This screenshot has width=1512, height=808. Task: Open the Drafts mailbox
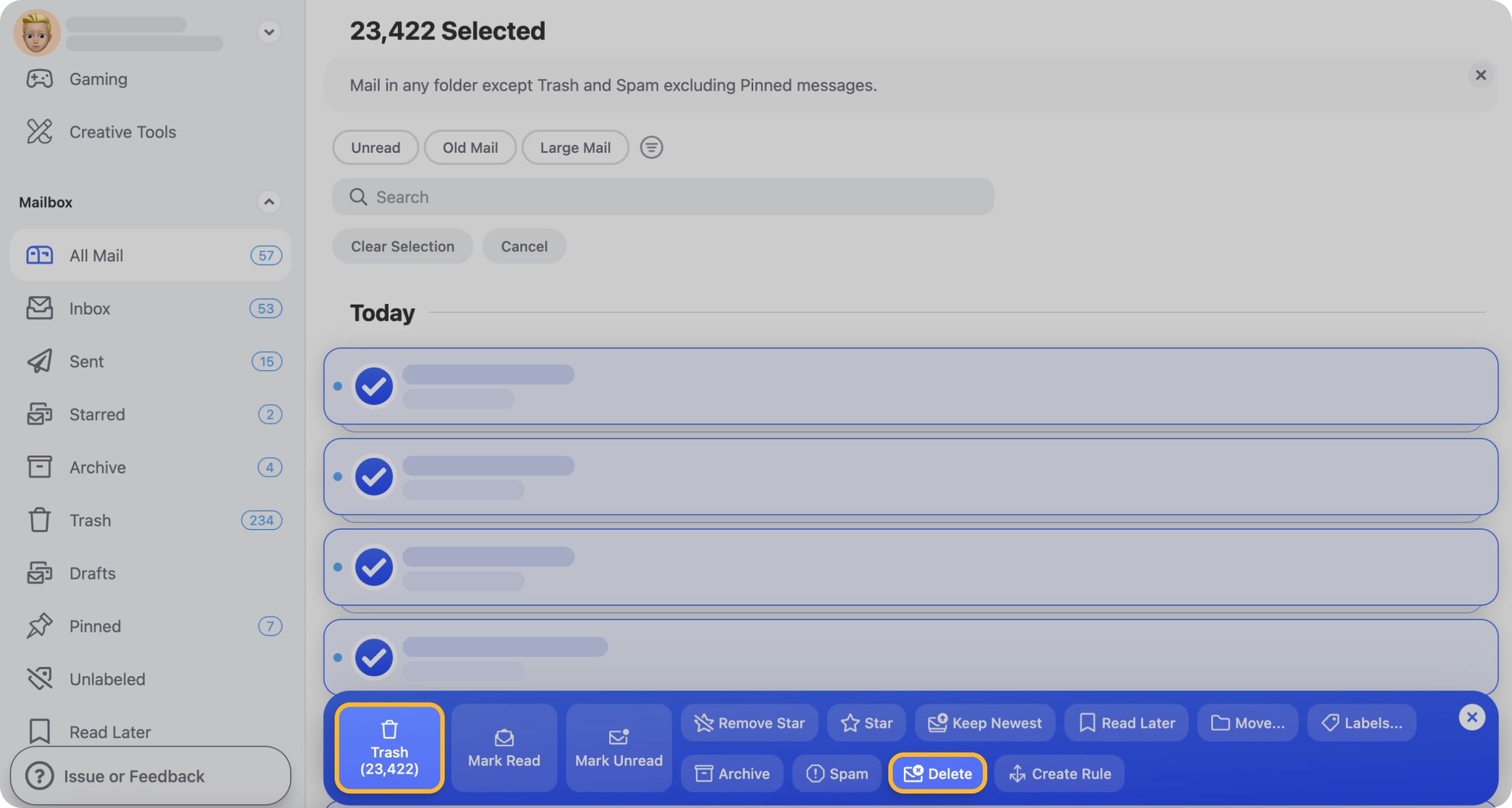click(92, 573)
